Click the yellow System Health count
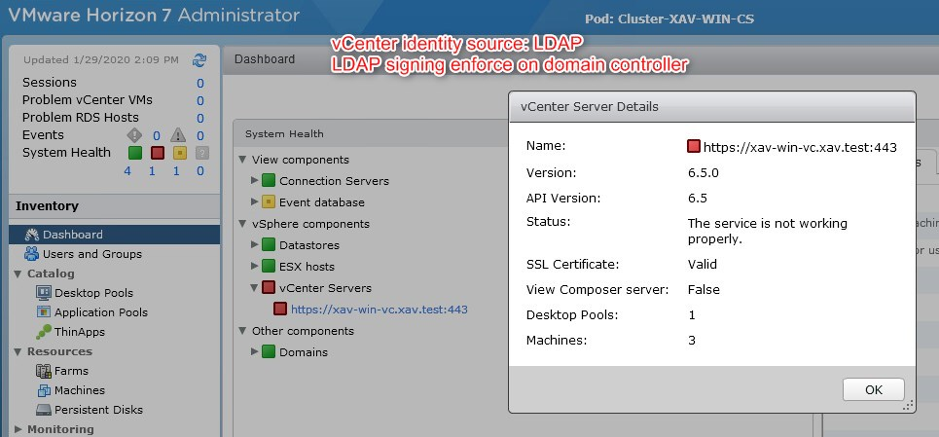The height and width of the screenshot is (437, 939). (176, 171)
